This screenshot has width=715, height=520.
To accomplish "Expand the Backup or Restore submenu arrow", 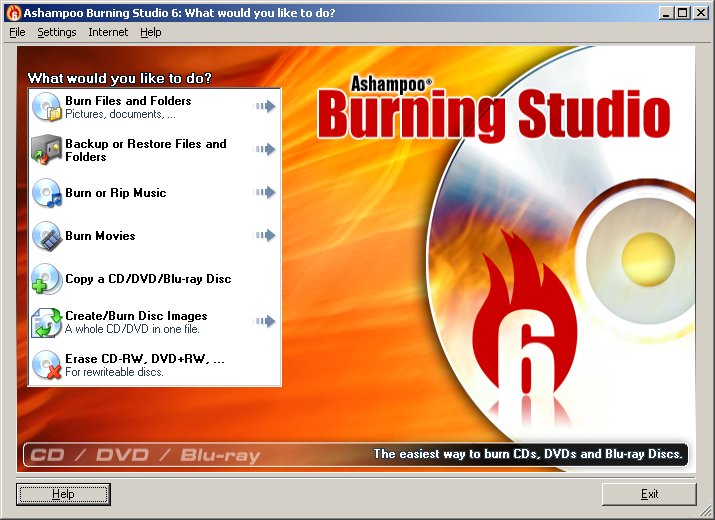I will (264, 150).
